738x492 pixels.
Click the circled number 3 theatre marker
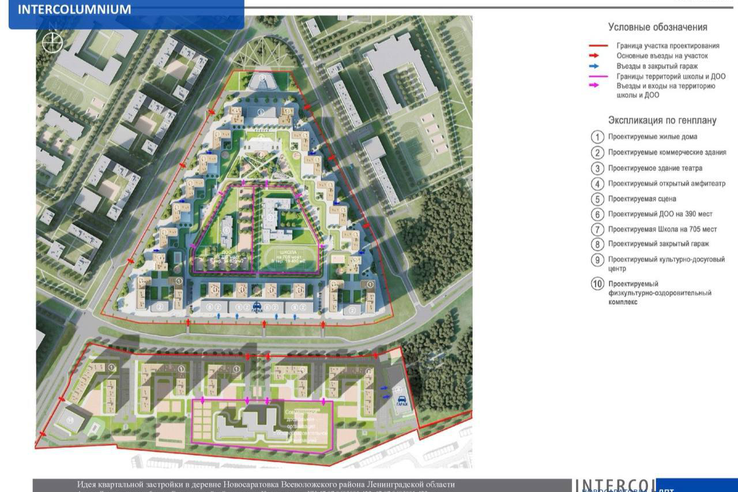click(597, 168)
